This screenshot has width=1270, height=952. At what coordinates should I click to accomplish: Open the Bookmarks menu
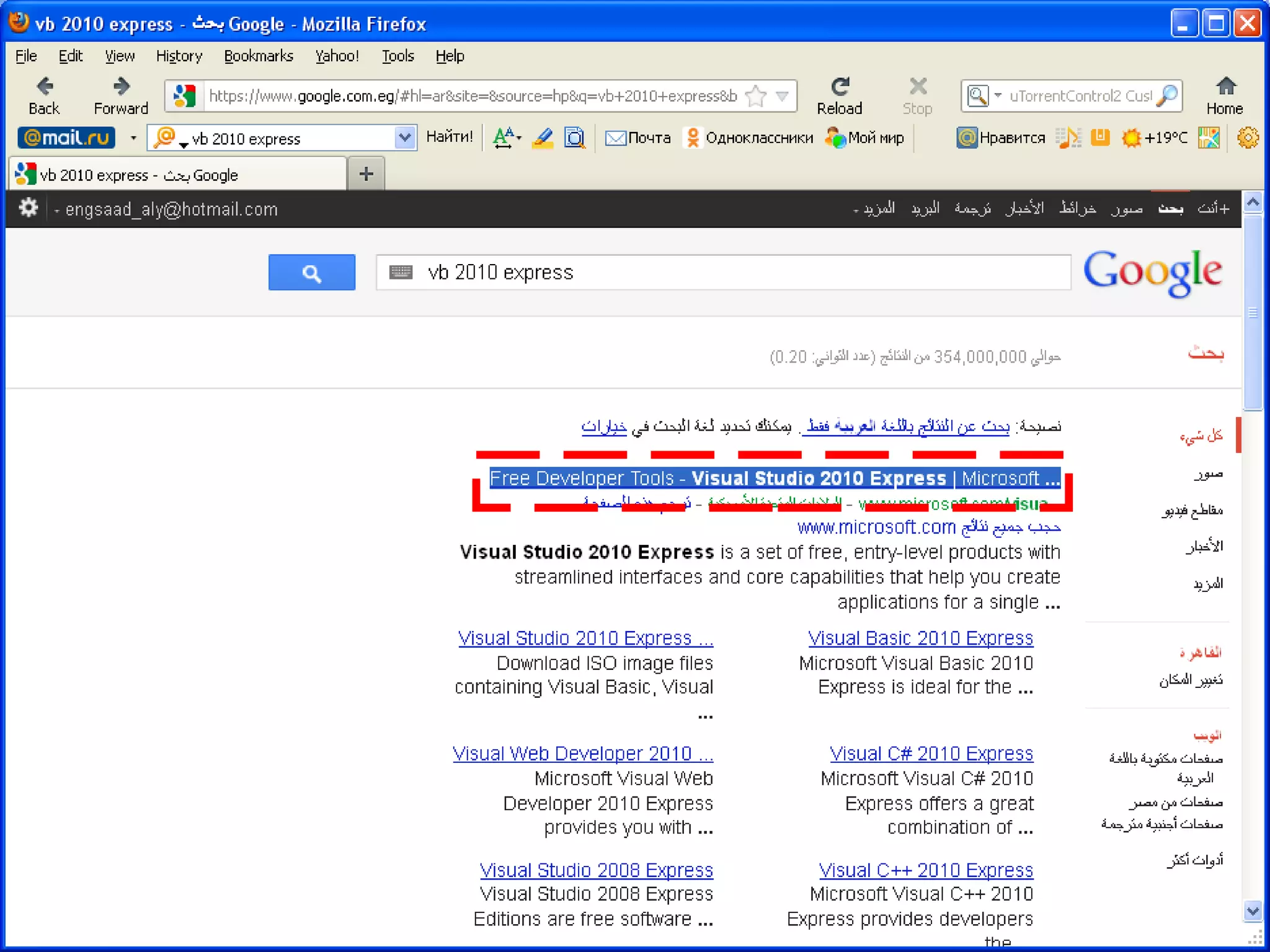(258, 56)
